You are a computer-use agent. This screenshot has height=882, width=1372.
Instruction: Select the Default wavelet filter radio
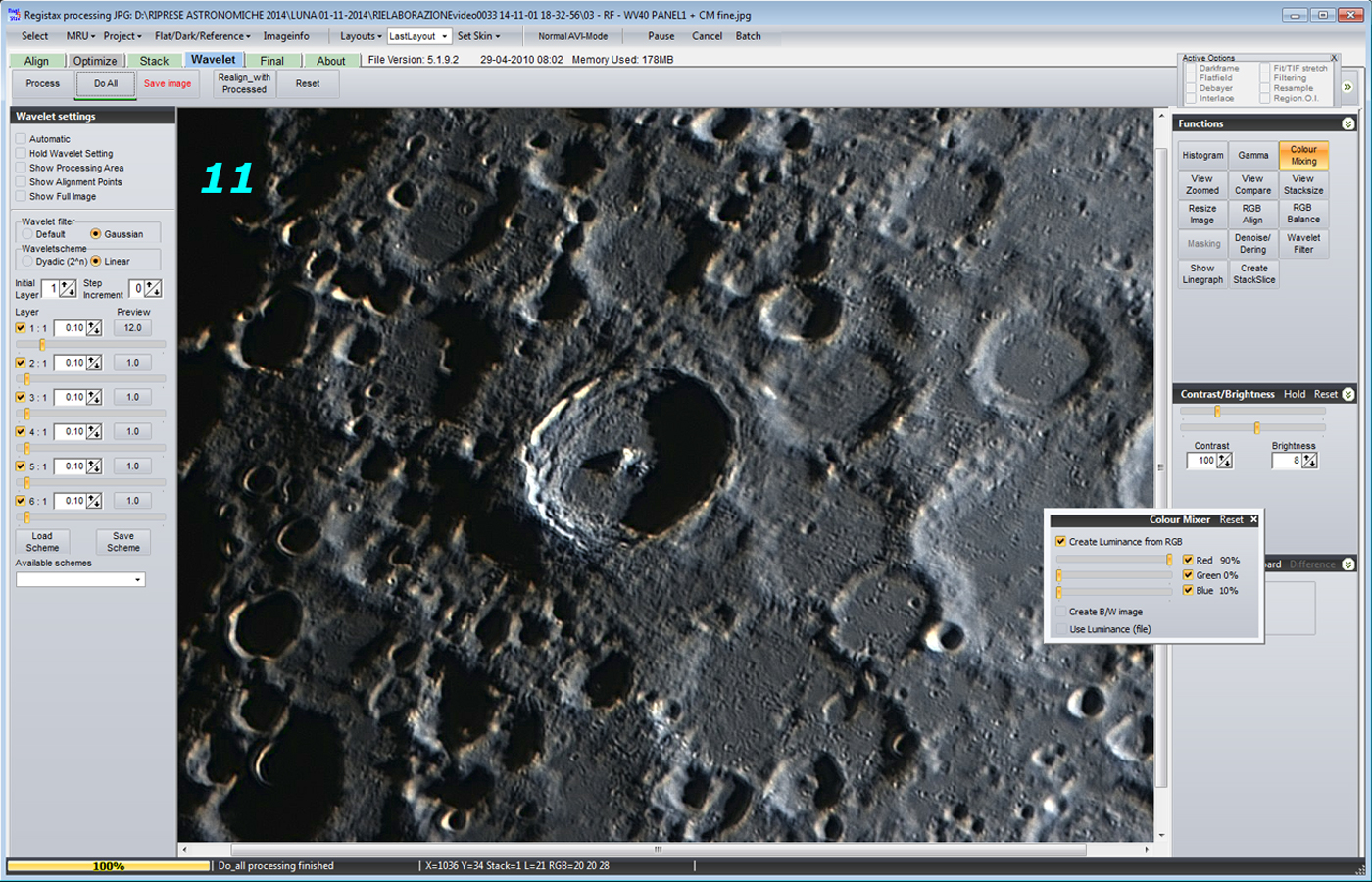click(x=27, y=234)
